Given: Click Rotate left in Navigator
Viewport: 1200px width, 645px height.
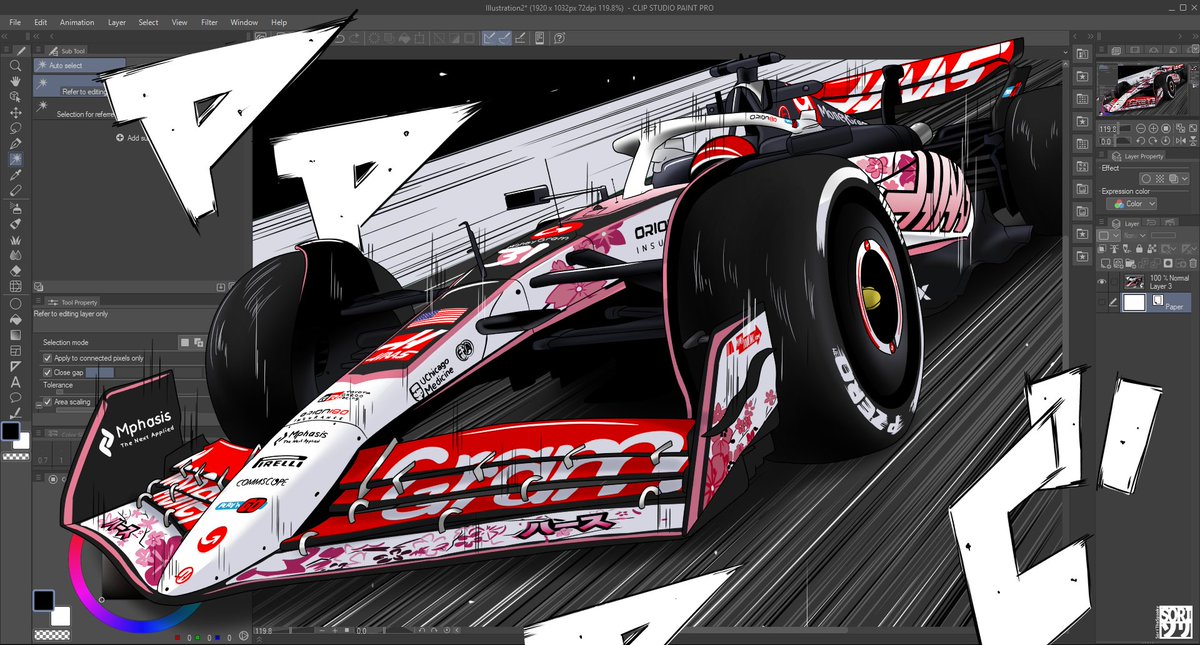Looking at the screenshot, I should (1141, 140).
